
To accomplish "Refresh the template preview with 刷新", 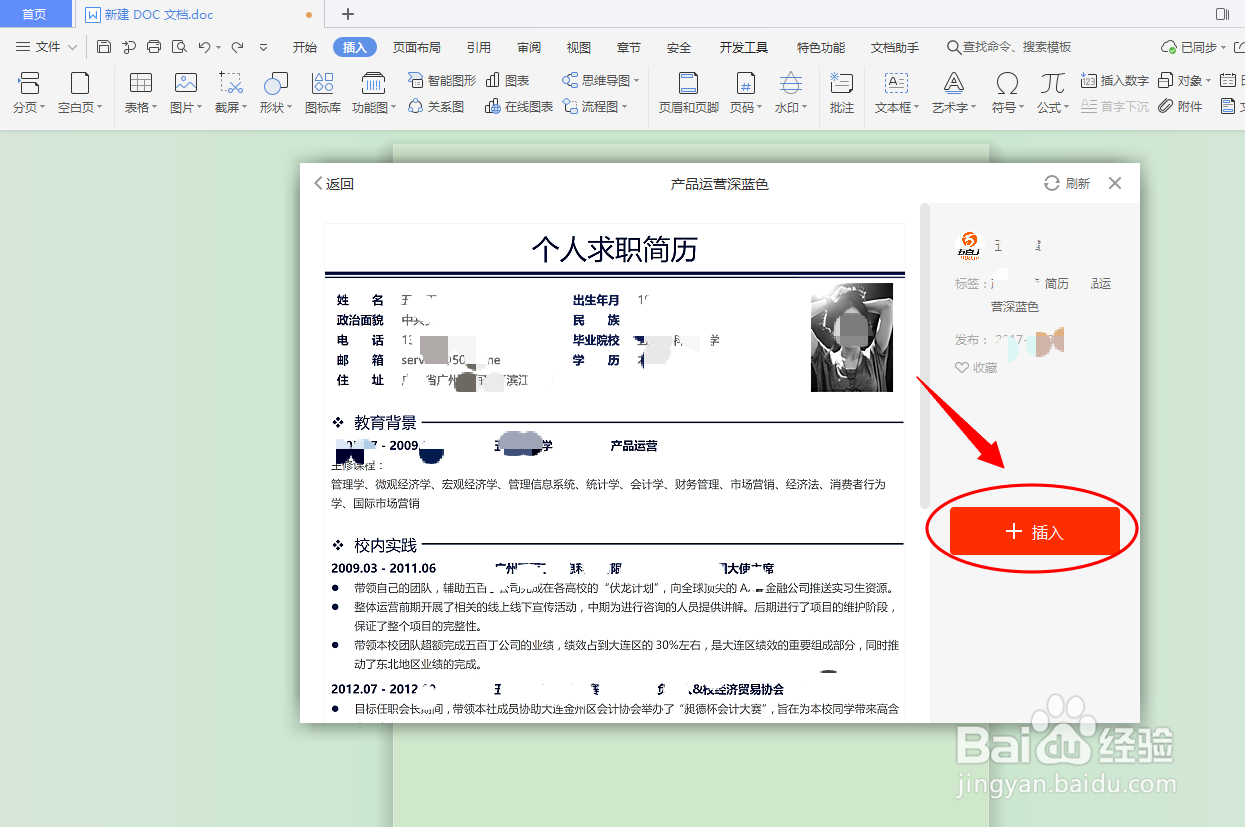I will point(1066,183).
